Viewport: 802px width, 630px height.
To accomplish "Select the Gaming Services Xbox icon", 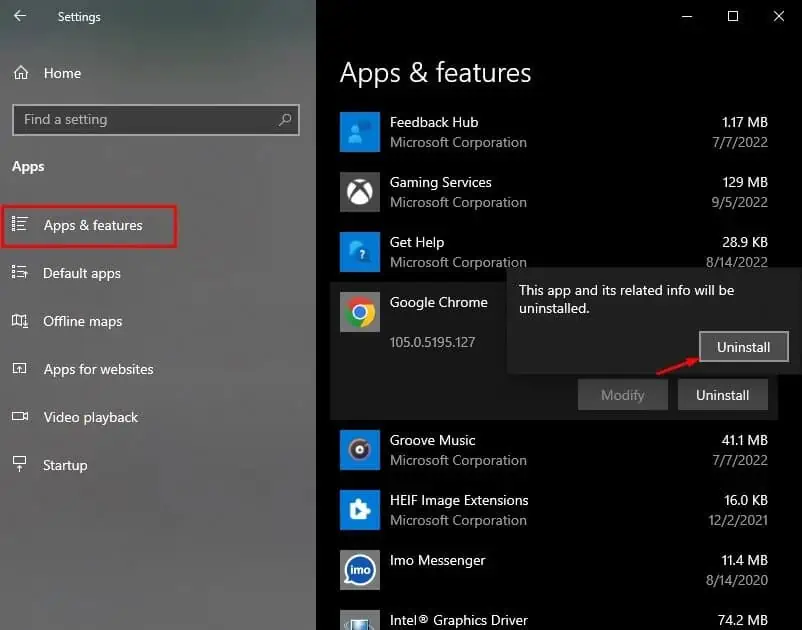I will point(360,192).
